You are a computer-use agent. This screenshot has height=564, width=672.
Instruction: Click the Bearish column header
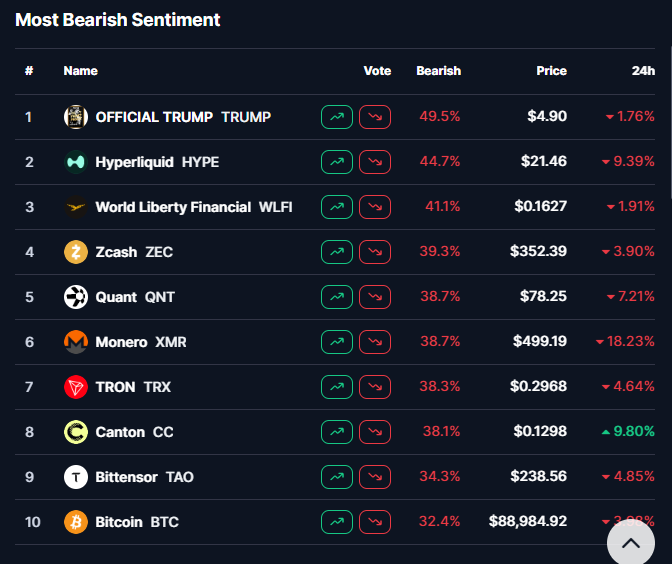click(438, 71)
